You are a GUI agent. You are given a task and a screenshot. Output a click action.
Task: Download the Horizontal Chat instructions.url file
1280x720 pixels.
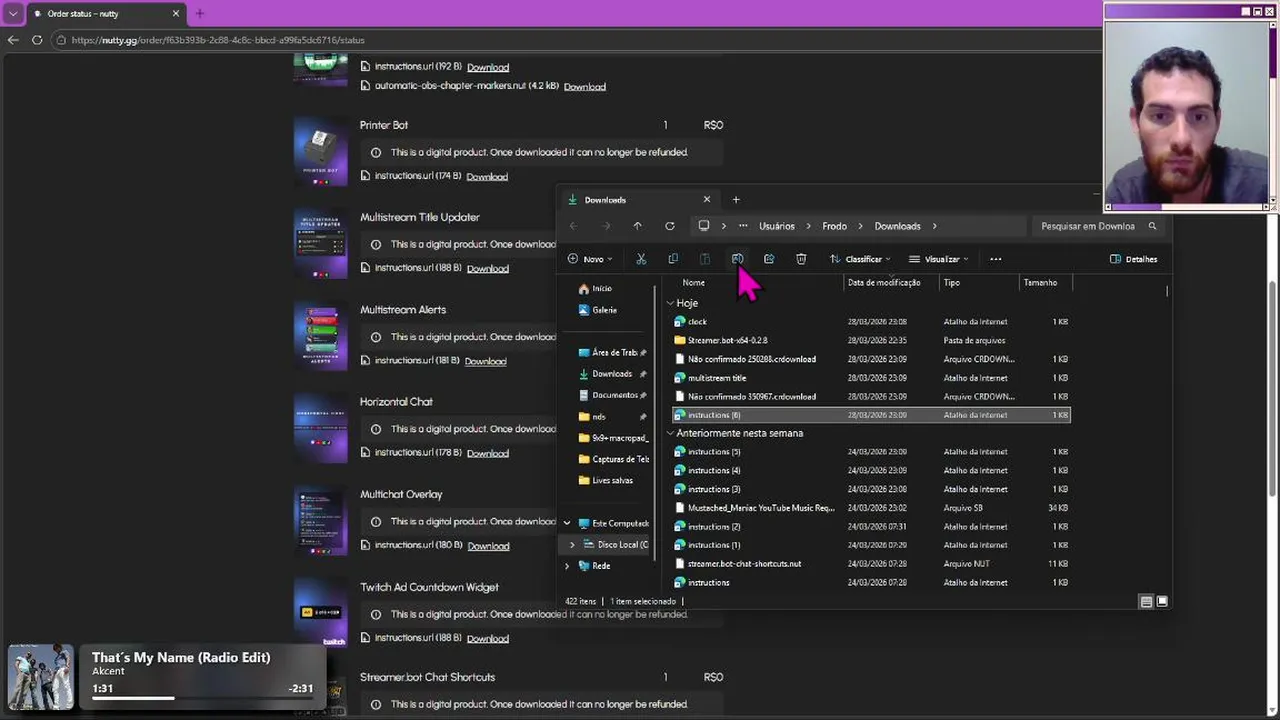(x=487, y=454)
